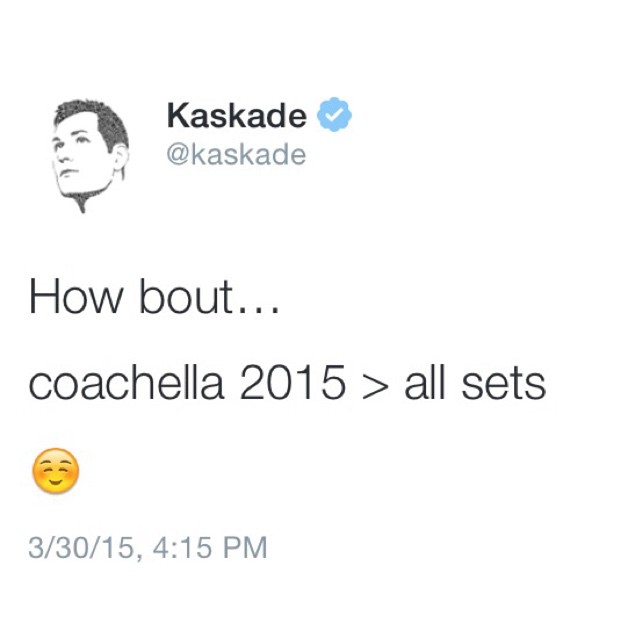640x640 pixels.
Task: Click the @ symbol in handle
Action: coord(178,156)
